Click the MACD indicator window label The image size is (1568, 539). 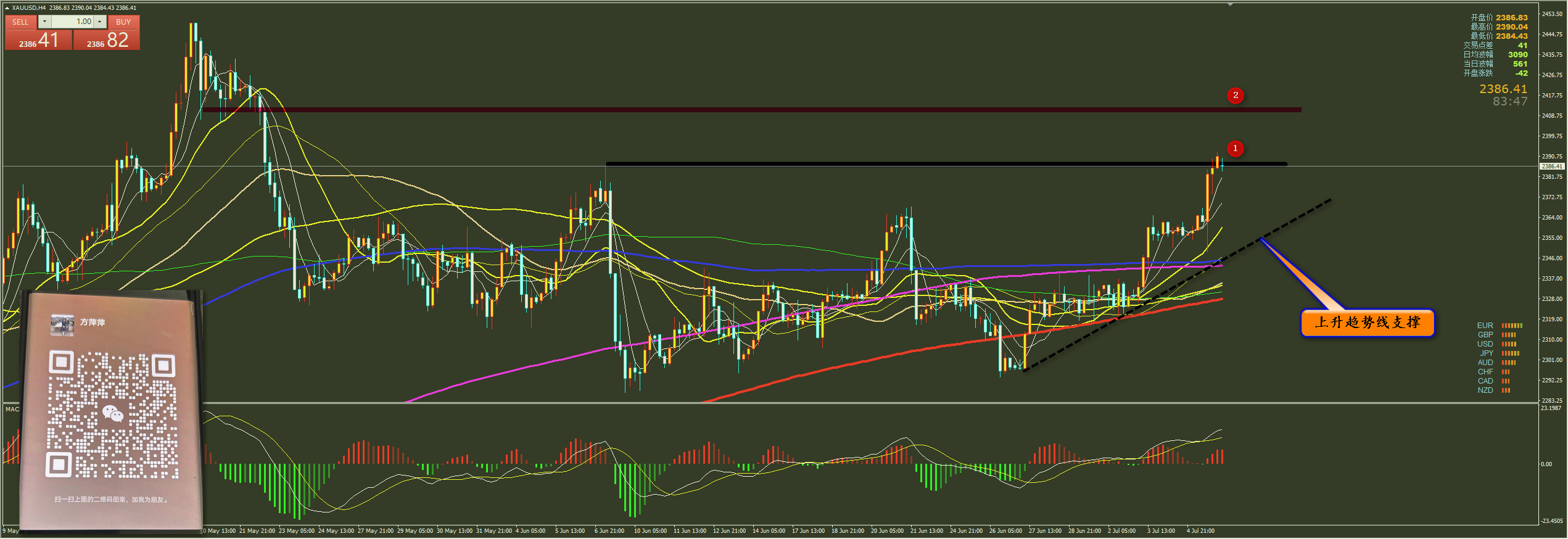coord(12,409)
